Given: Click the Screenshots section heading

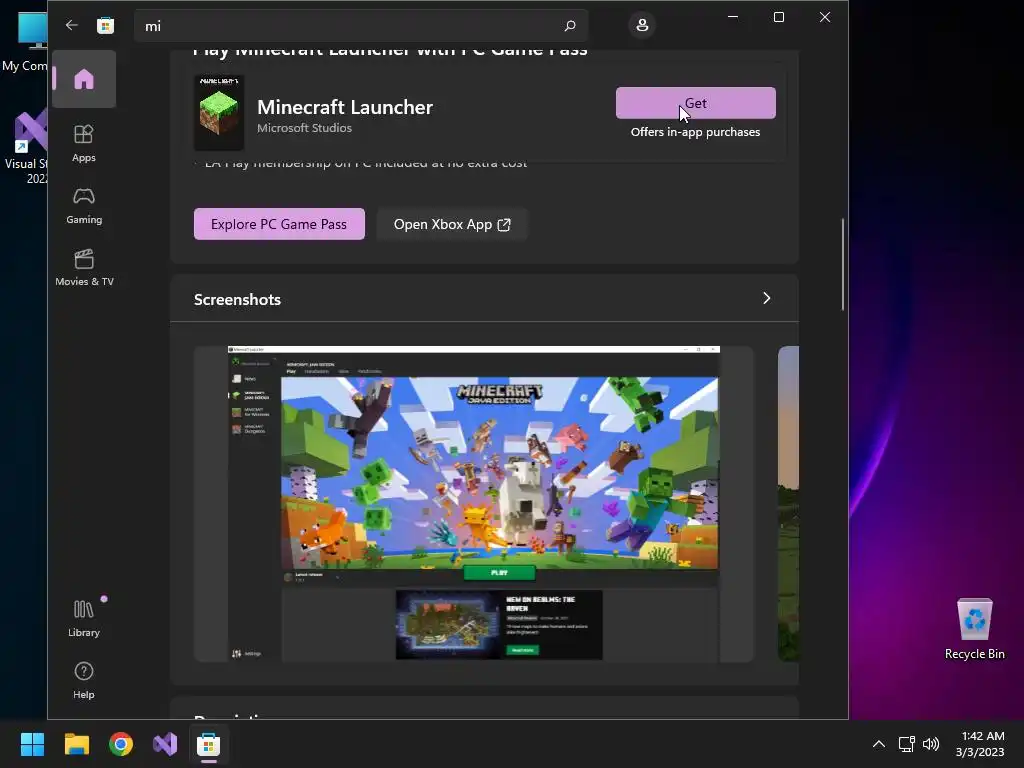Looking at the screenshot, I should point(237,299).
